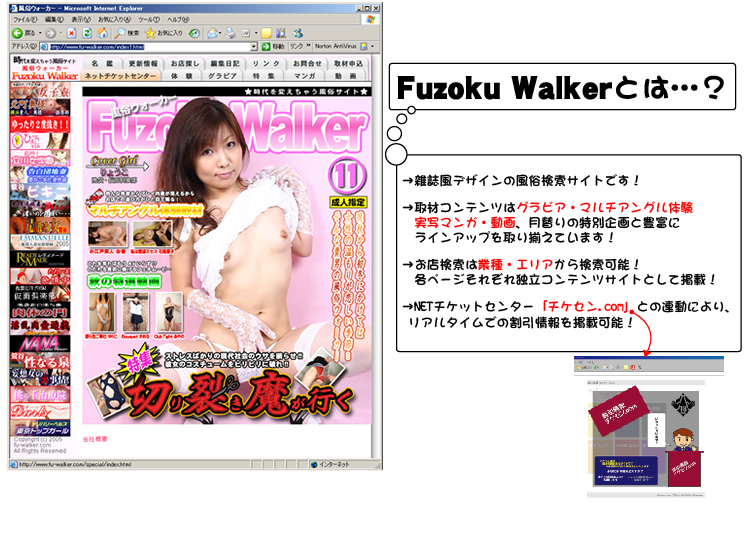
Task: Click the 東京トップガール sidebar banner
Action: pyautogui.click(x=40, y=428)
